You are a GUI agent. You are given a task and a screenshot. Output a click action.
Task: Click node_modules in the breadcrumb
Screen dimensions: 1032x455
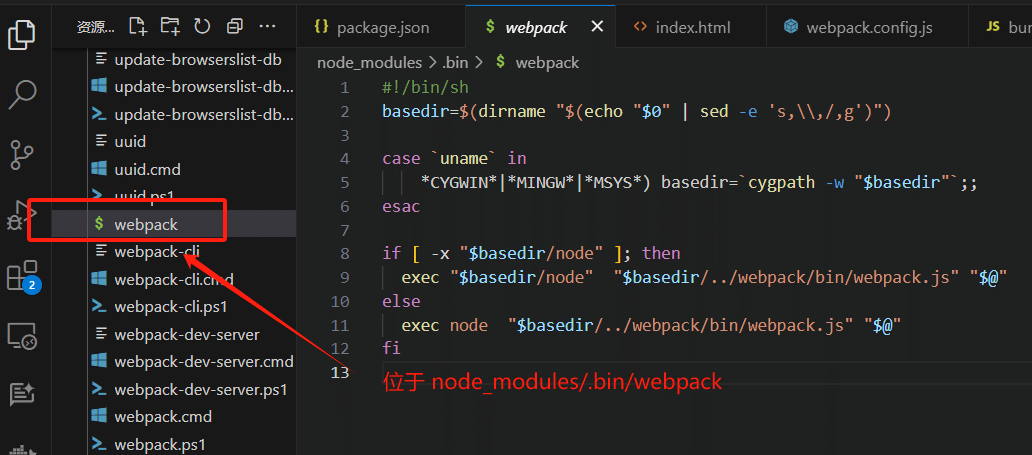point(369,63)
